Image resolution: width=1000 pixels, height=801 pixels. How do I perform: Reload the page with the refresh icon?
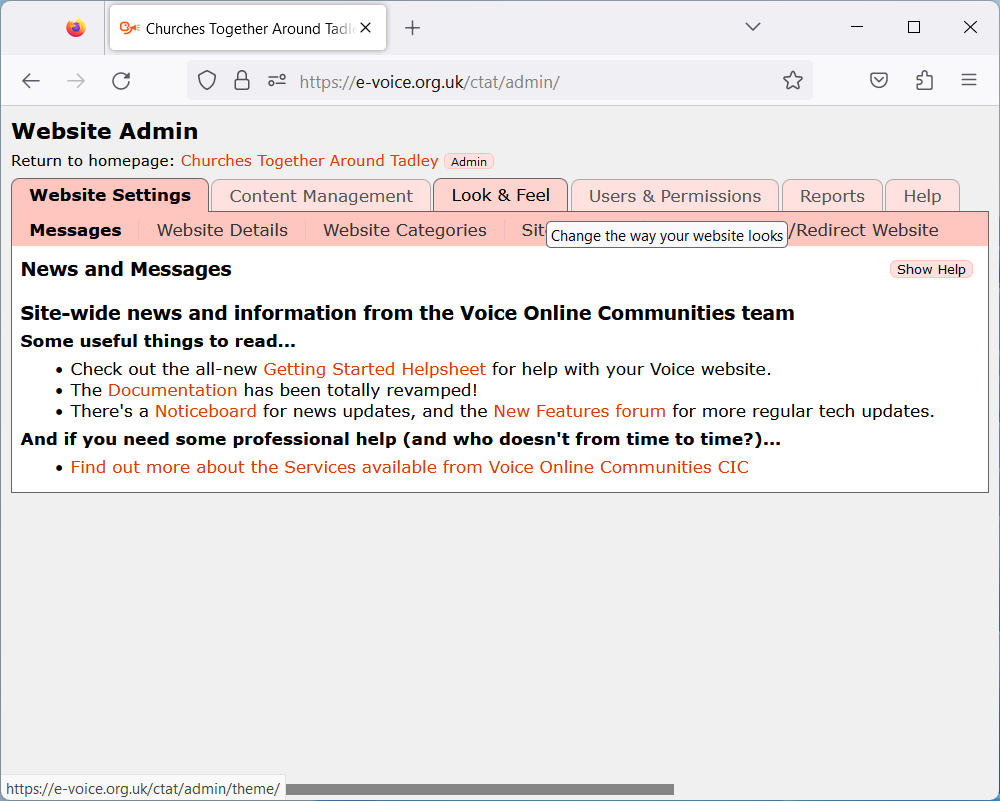(121, 81)
